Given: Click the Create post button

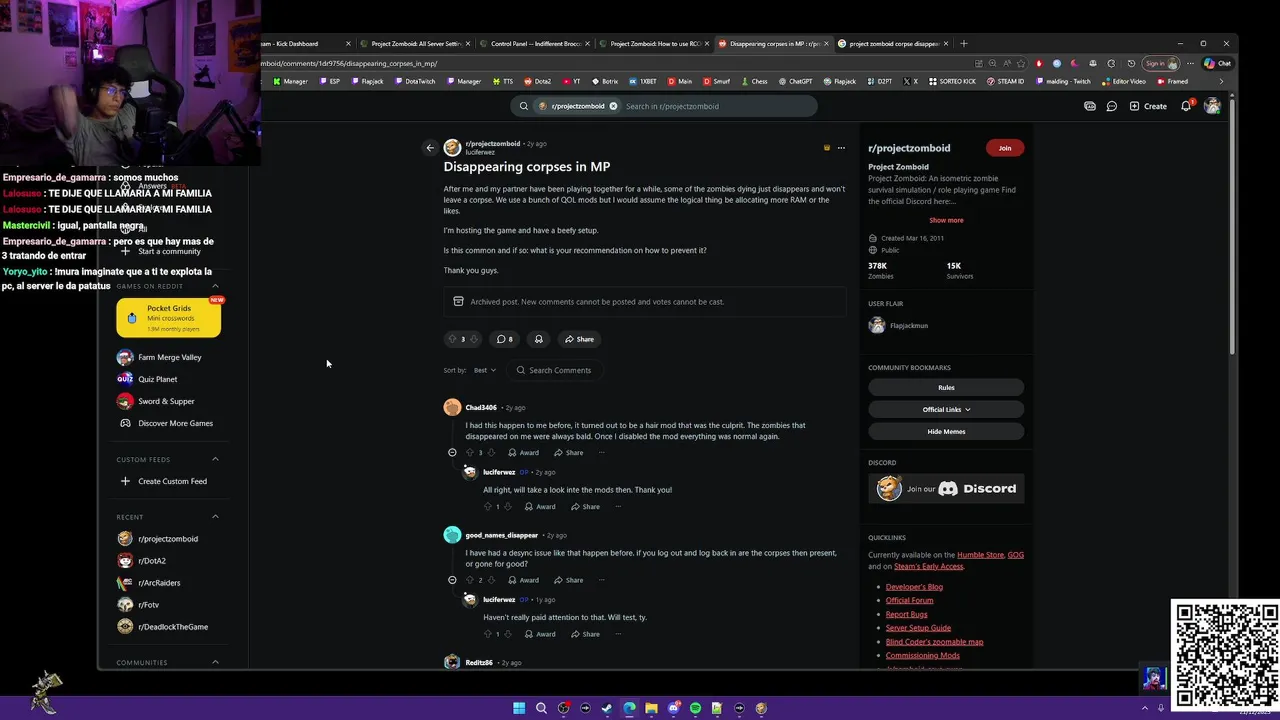Looking at the screenshot, I should click(1148, 106).
